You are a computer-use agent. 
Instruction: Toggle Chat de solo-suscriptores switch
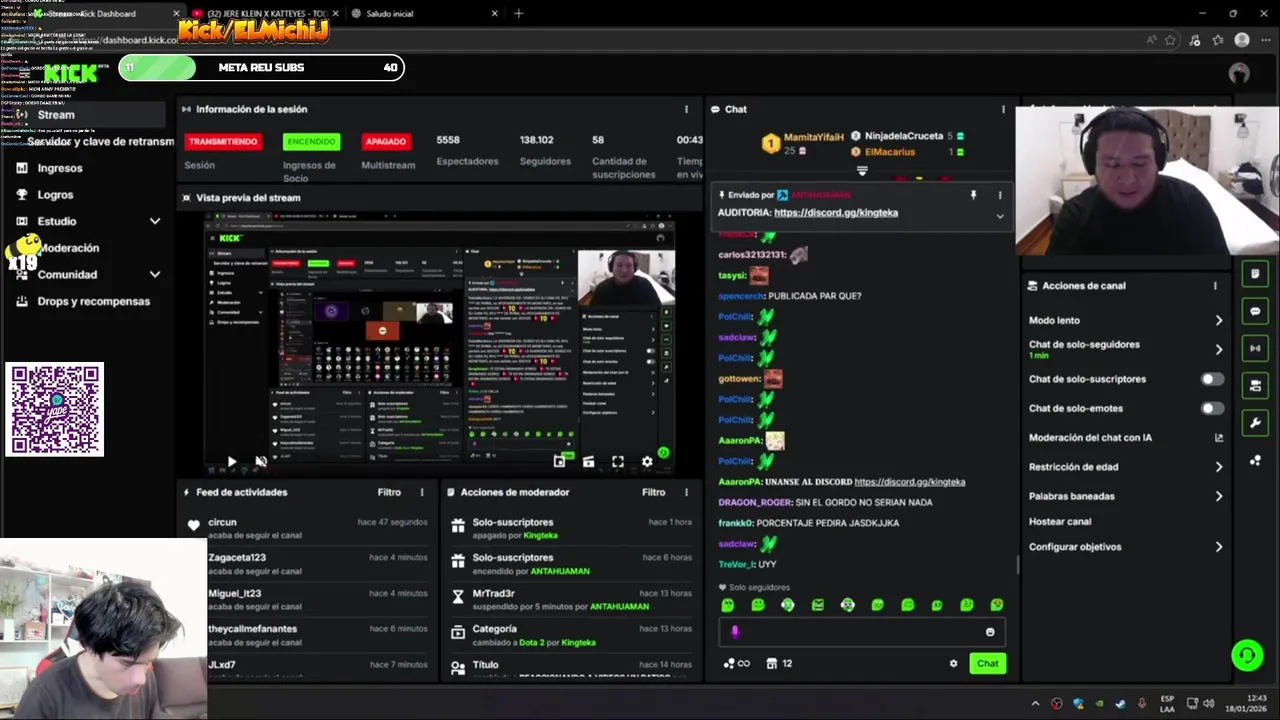point(1212,379)
